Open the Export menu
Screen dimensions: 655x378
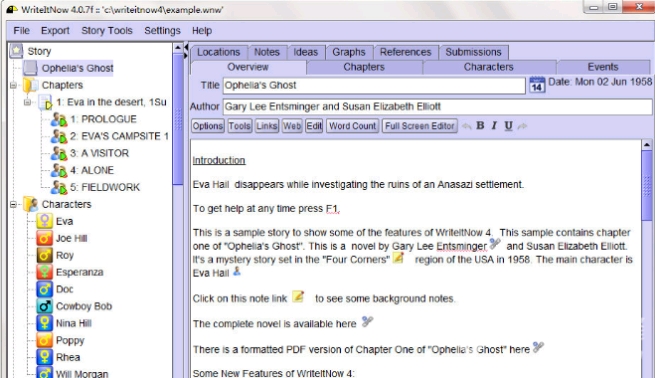coord(55,30)
